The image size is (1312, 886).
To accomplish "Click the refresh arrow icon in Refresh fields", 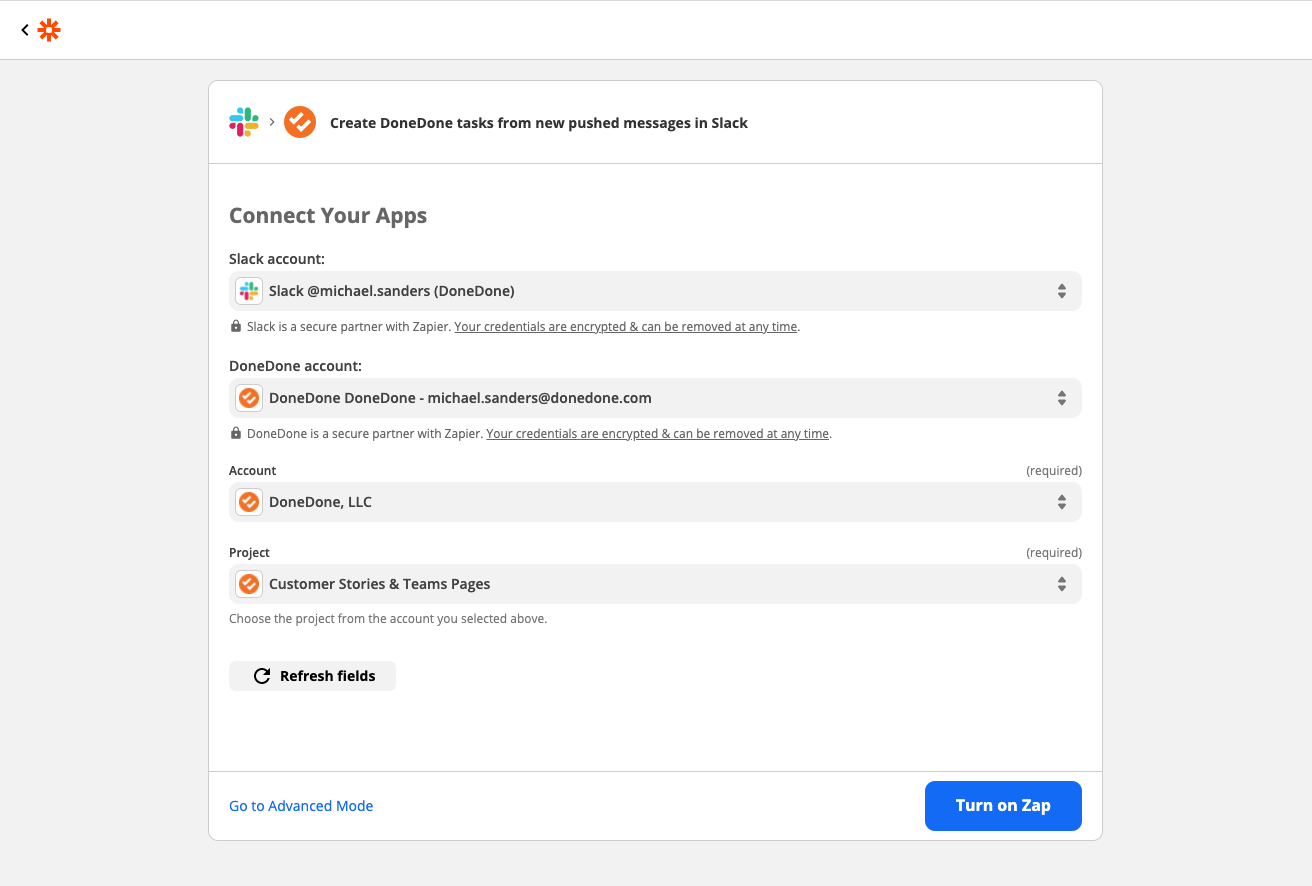I will tap(262, 676).
